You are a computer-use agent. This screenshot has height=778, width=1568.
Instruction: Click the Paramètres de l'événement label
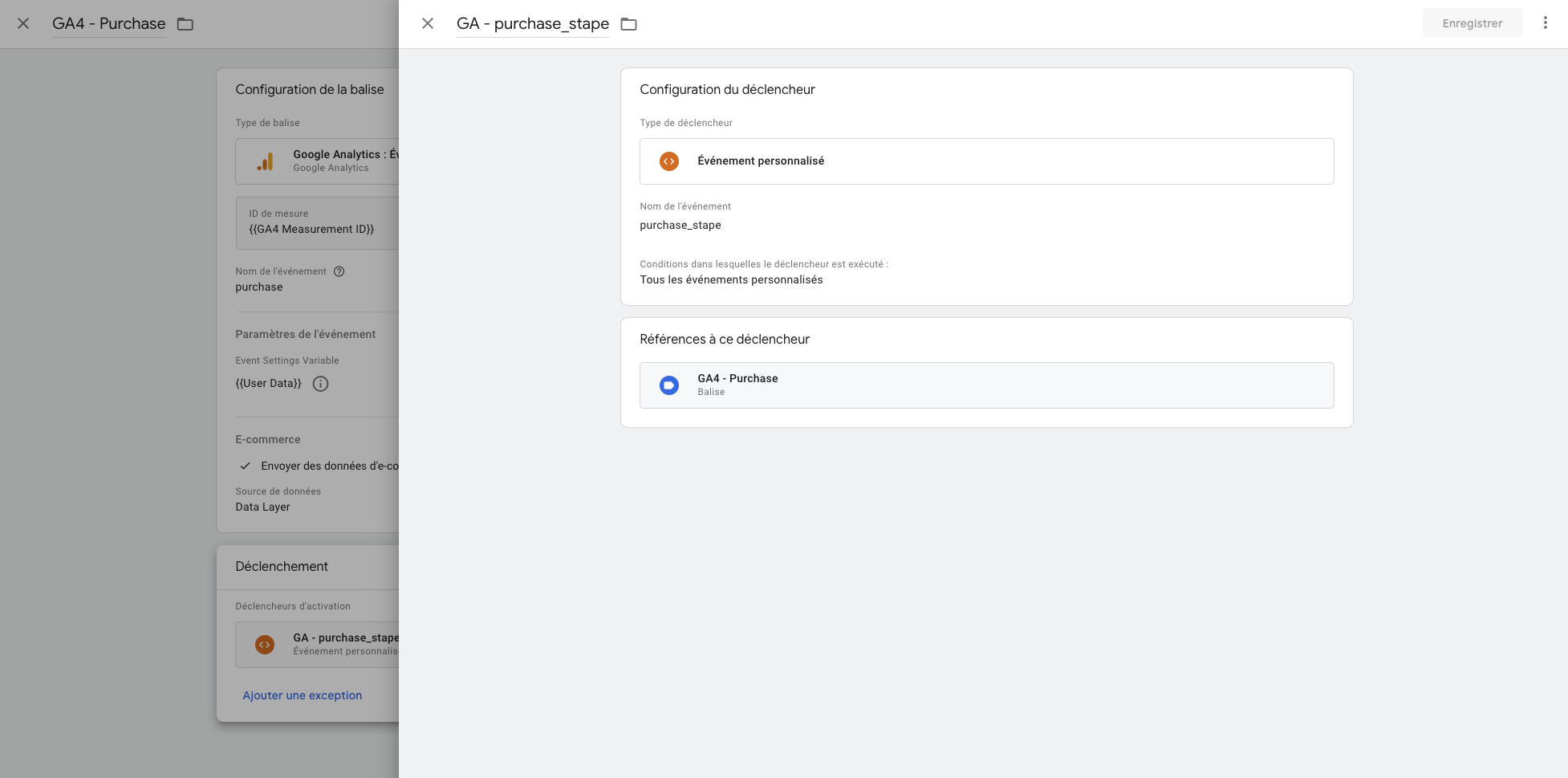click(306, 334)
